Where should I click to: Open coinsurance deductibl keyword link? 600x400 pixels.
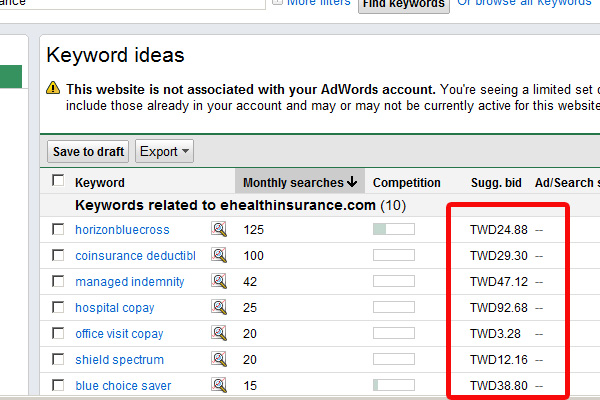point(135,256)
